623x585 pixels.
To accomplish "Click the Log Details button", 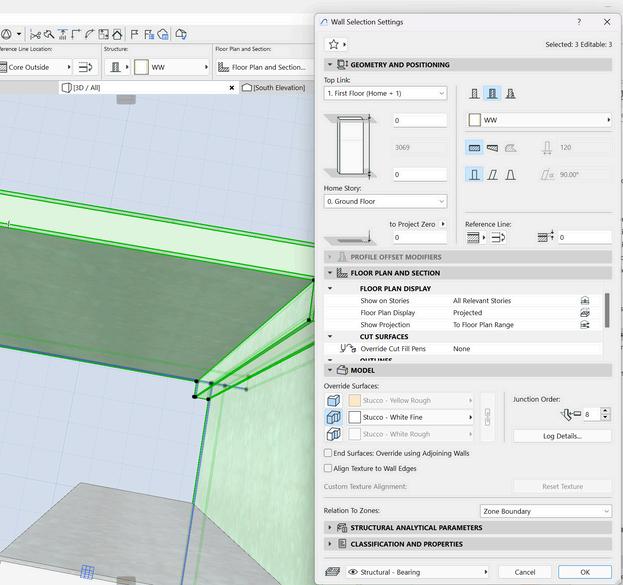I will click(x=562, y=436).
